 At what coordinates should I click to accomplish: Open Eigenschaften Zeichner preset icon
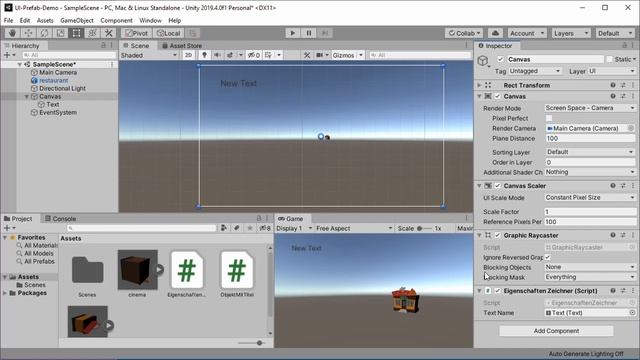point(623,291)
